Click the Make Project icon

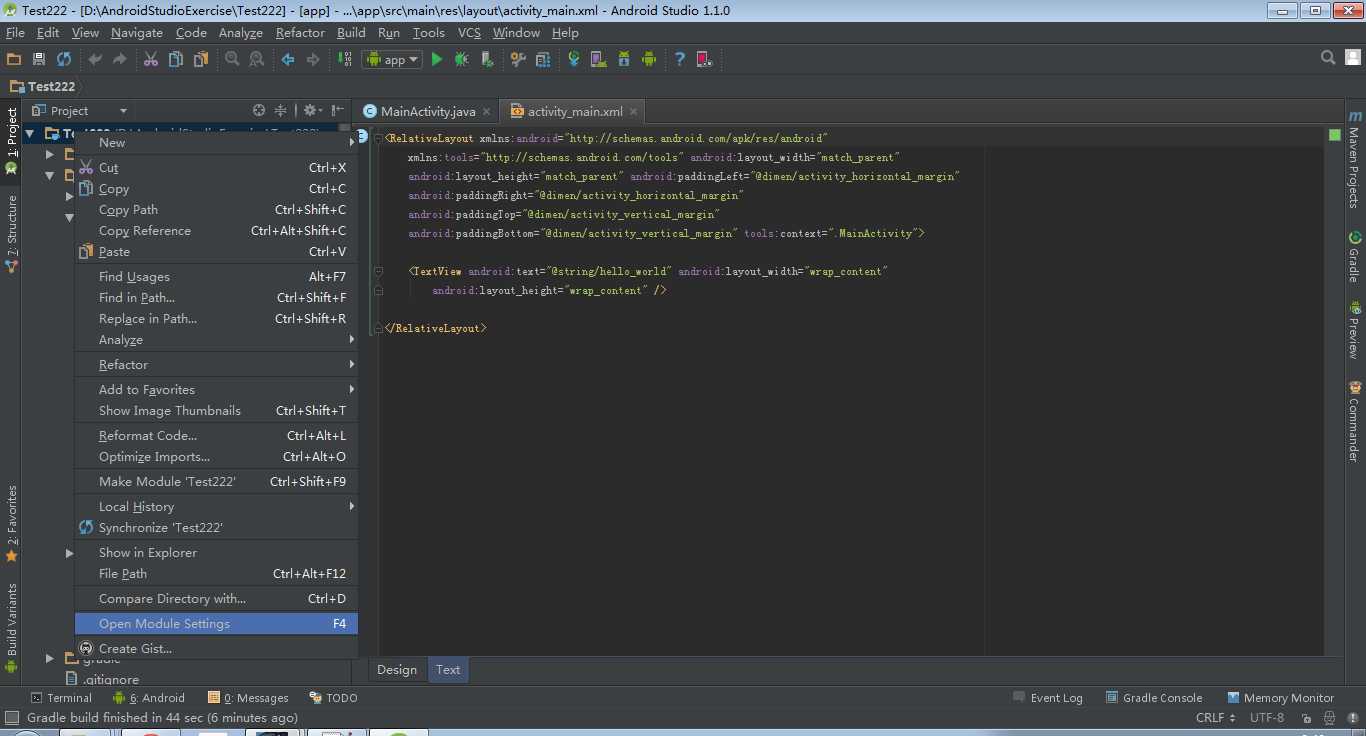pyautogui.click(x=344, y=59)
